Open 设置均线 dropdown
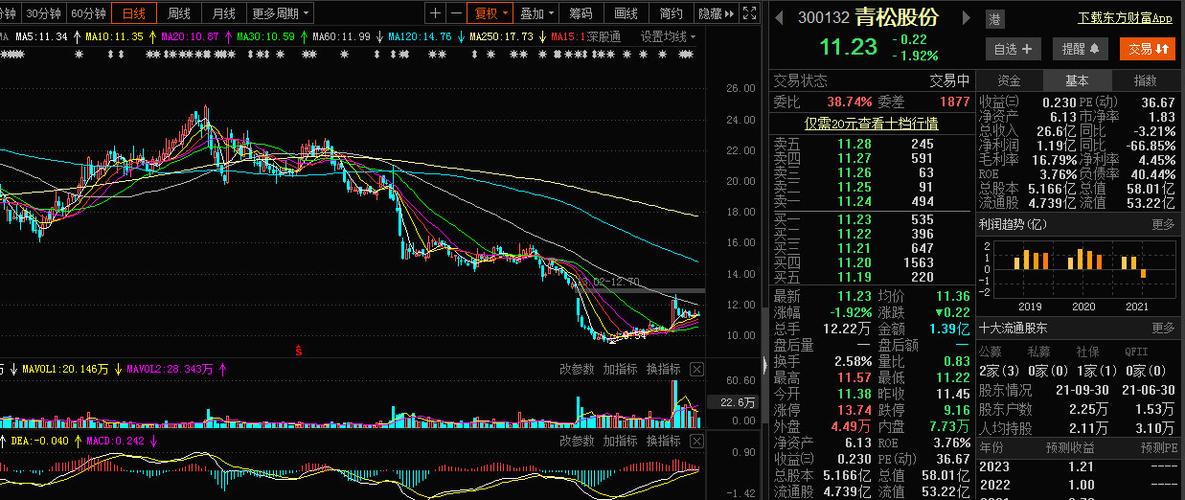This screenshot has height=500, width=1185. 668,36
